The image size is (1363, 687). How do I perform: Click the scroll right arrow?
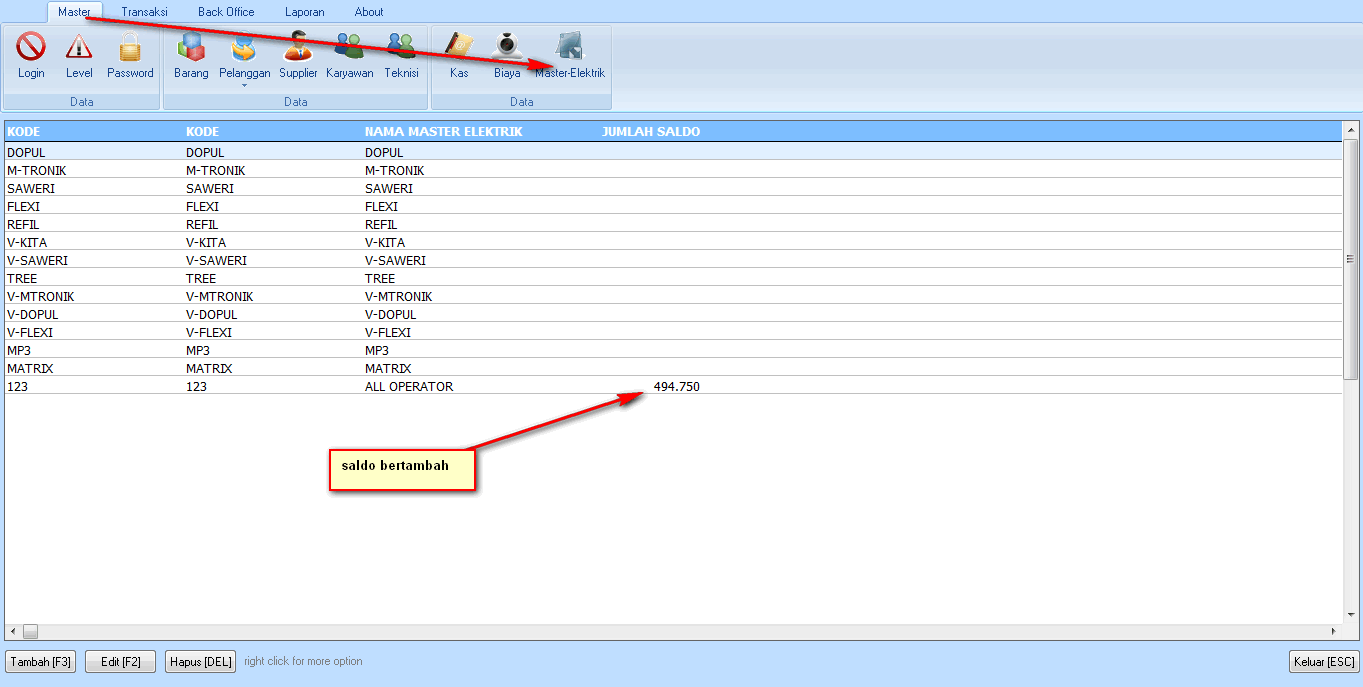1333,632
